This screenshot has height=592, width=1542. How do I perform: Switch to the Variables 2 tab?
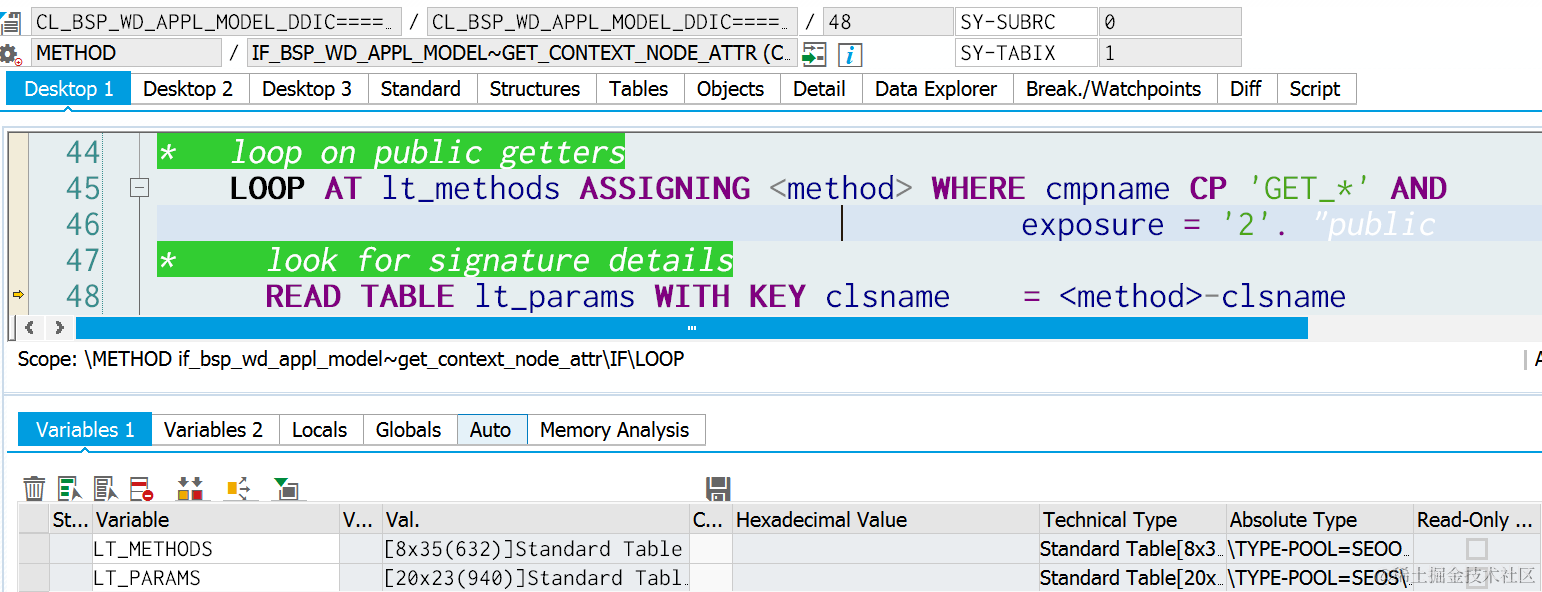click(x=214, y=430)
